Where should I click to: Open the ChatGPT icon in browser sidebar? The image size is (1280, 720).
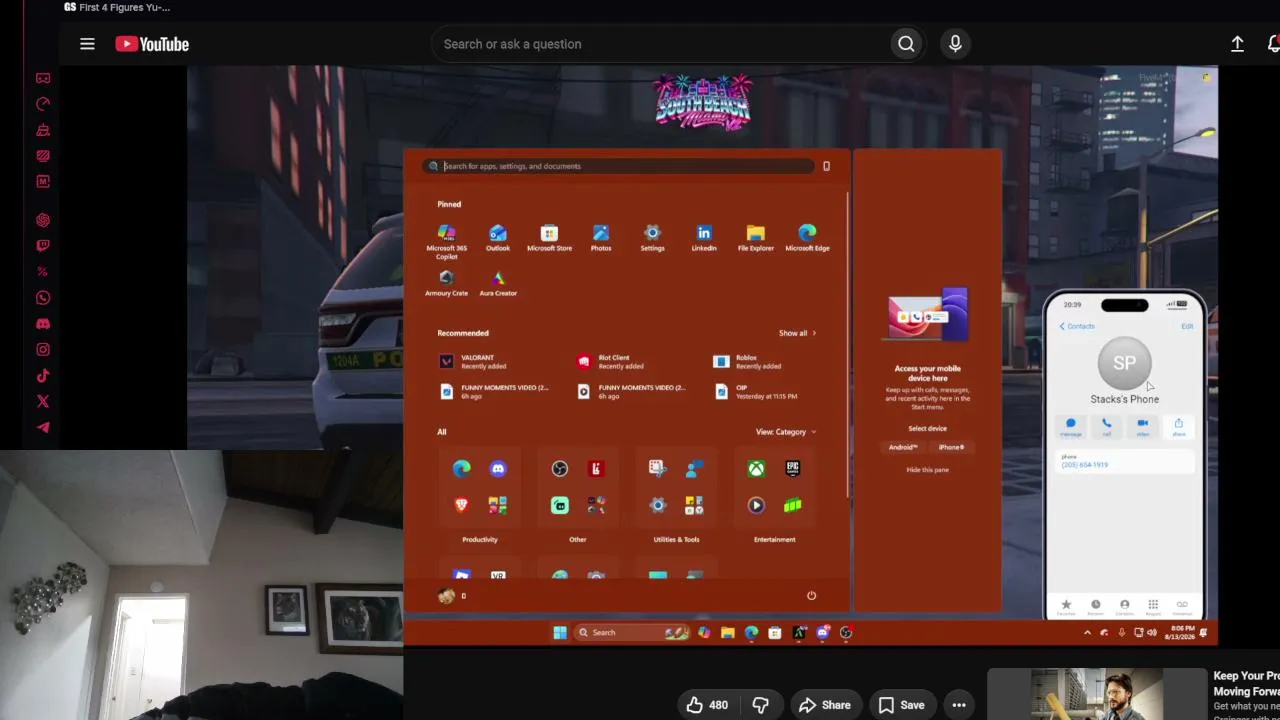pos(43,220)
